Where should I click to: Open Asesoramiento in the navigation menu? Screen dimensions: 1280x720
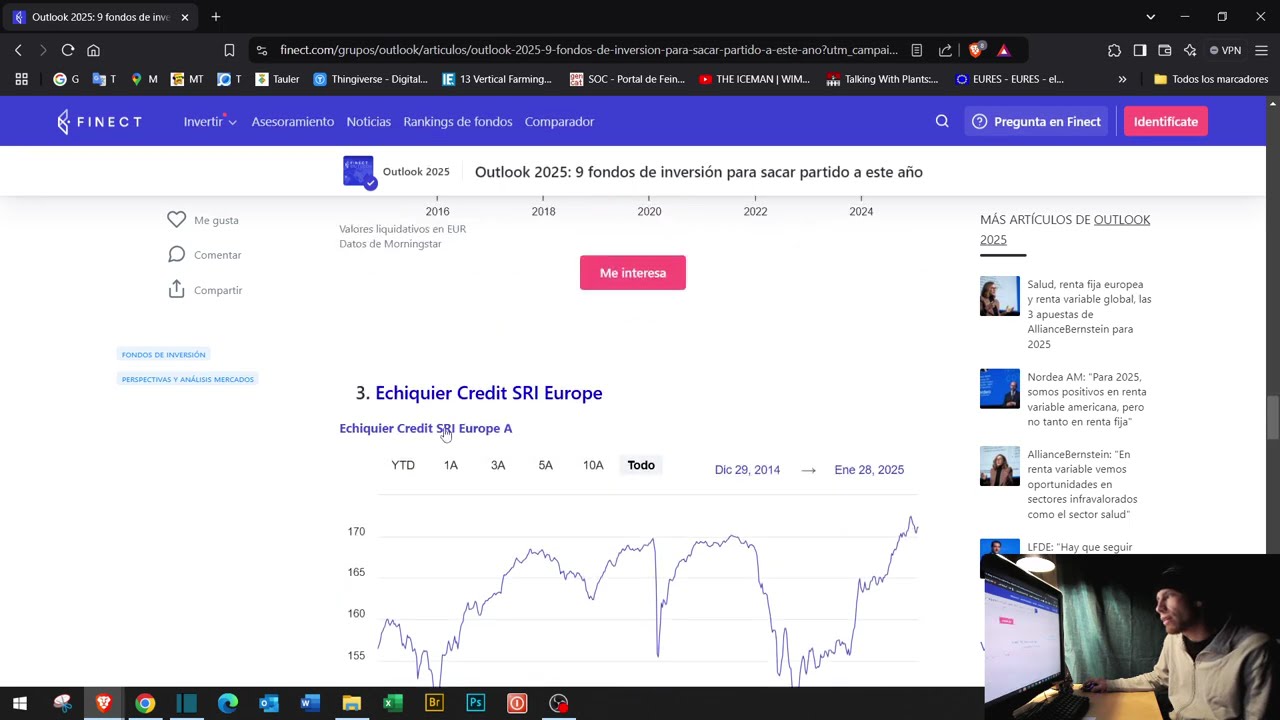click(x=292, y=121)
